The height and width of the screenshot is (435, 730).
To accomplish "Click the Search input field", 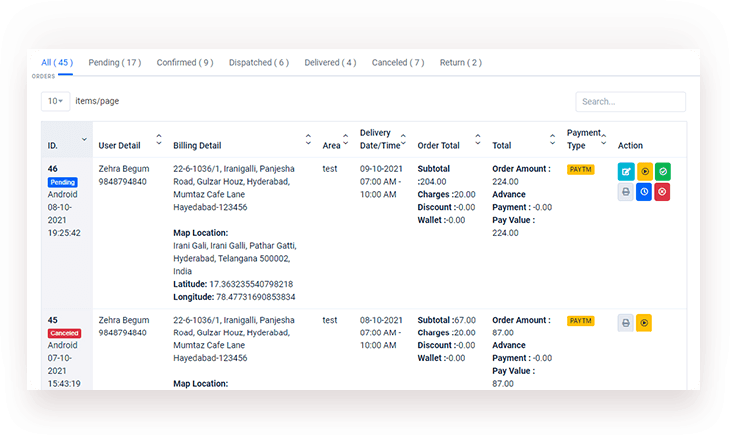I will tap(630, 102).
